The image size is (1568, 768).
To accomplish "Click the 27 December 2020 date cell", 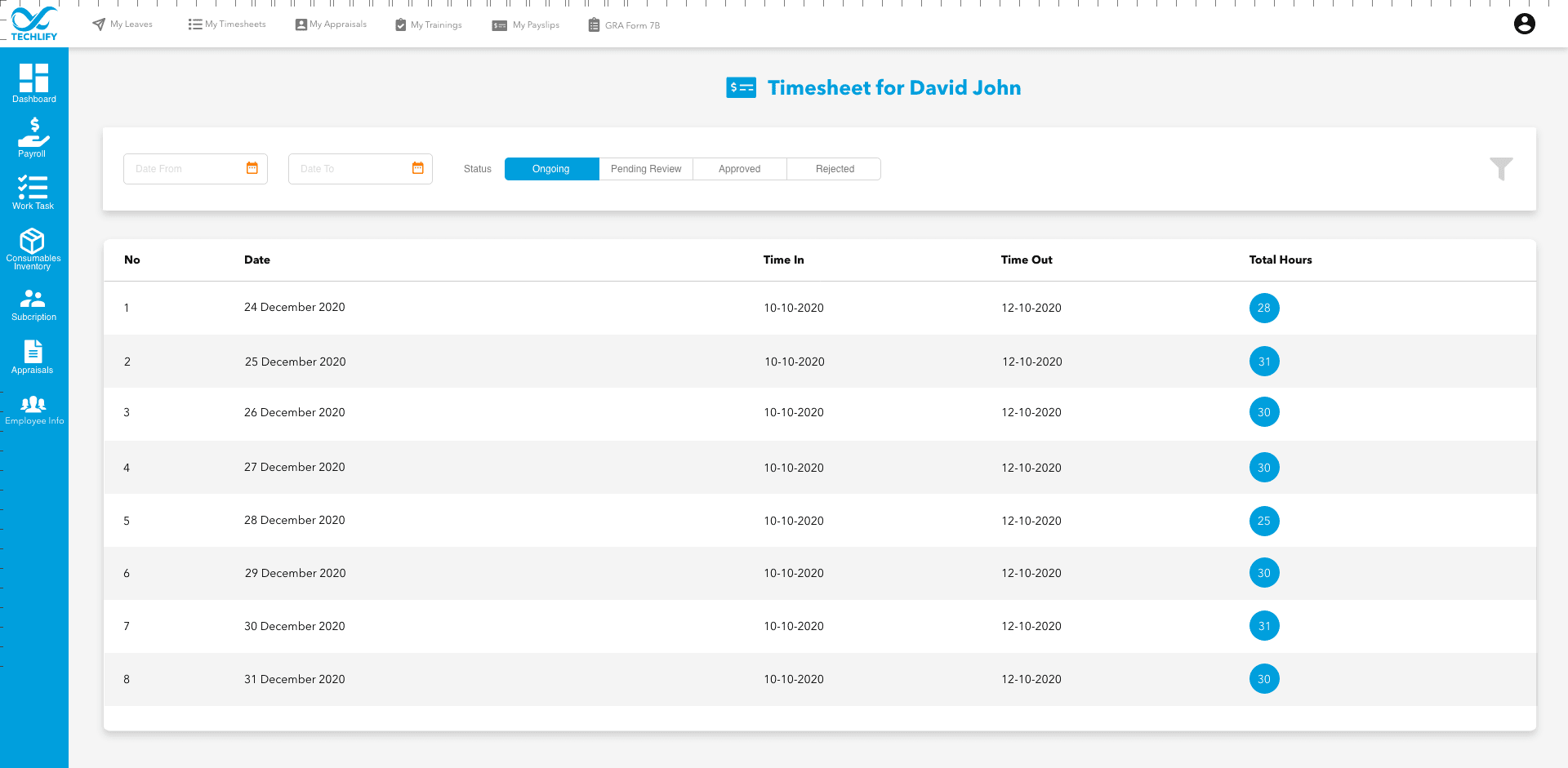I will (x=295, y=467).
